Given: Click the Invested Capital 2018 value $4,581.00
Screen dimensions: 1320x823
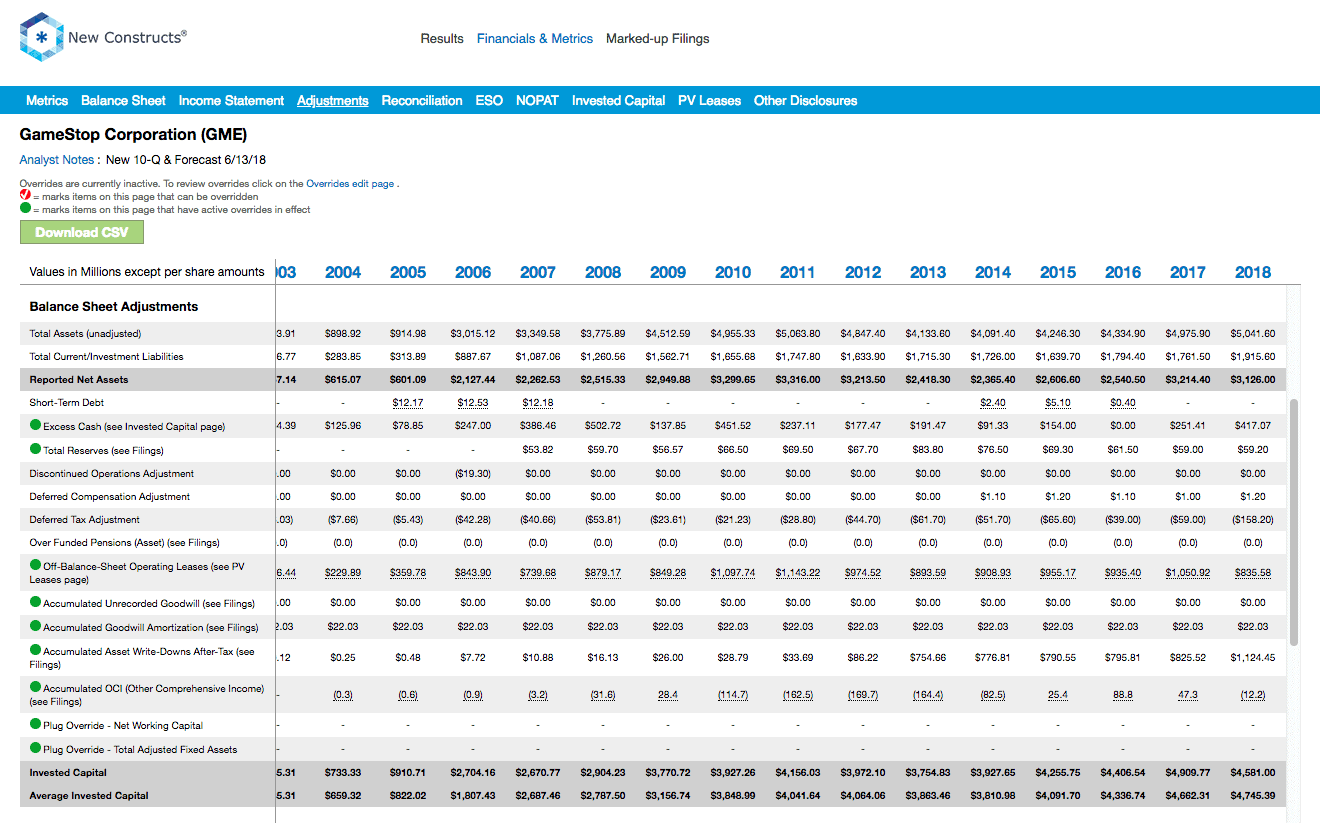Looking at the screenshot, I should (1253, 773).
